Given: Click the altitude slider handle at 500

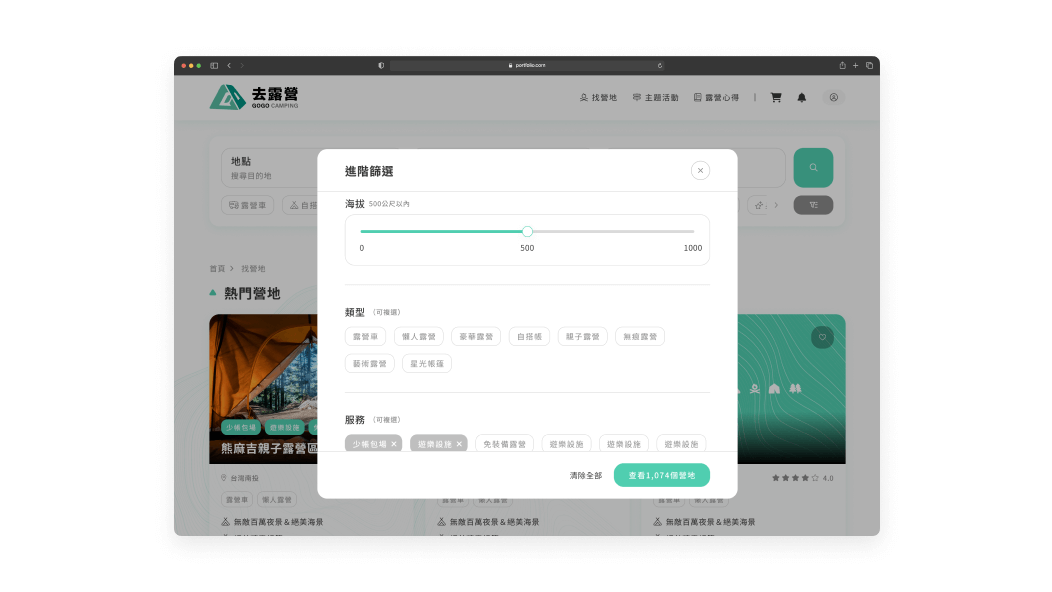Looking at the screenshot, I should coord(527,231).
